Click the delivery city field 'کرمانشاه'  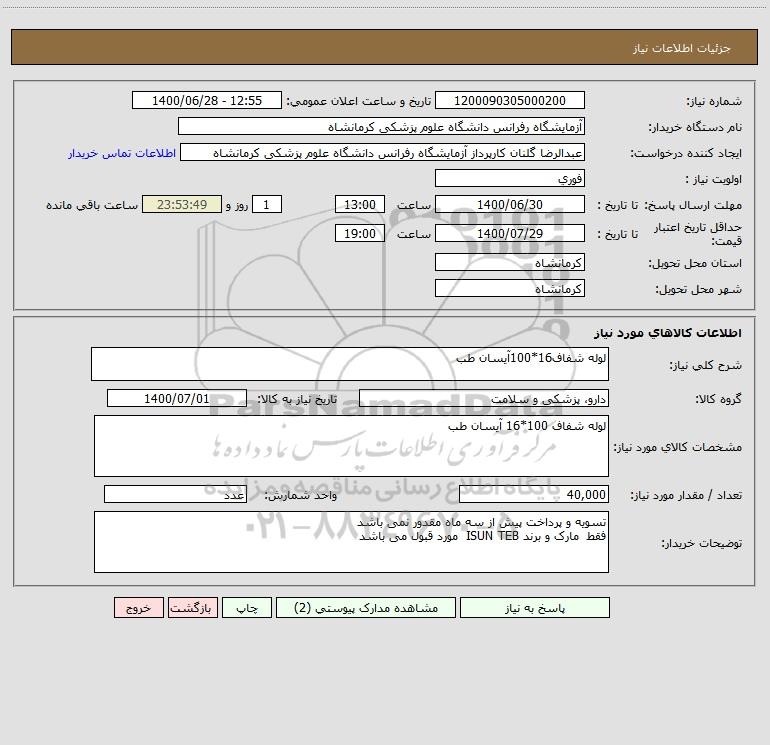[x=510, y=288]
